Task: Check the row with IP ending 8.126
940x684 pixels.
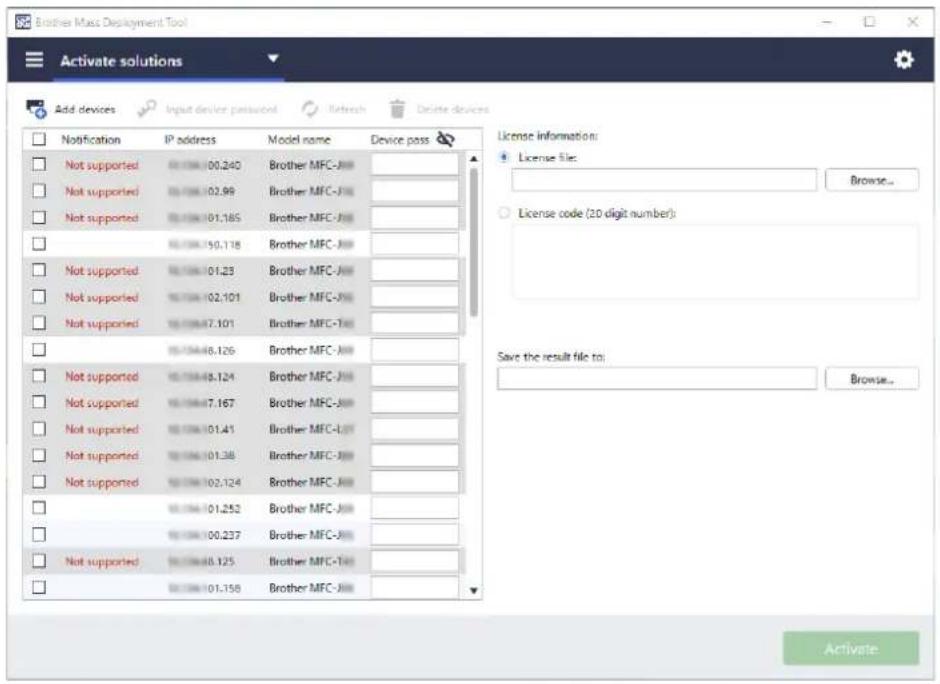Action: tap(39, 349)
